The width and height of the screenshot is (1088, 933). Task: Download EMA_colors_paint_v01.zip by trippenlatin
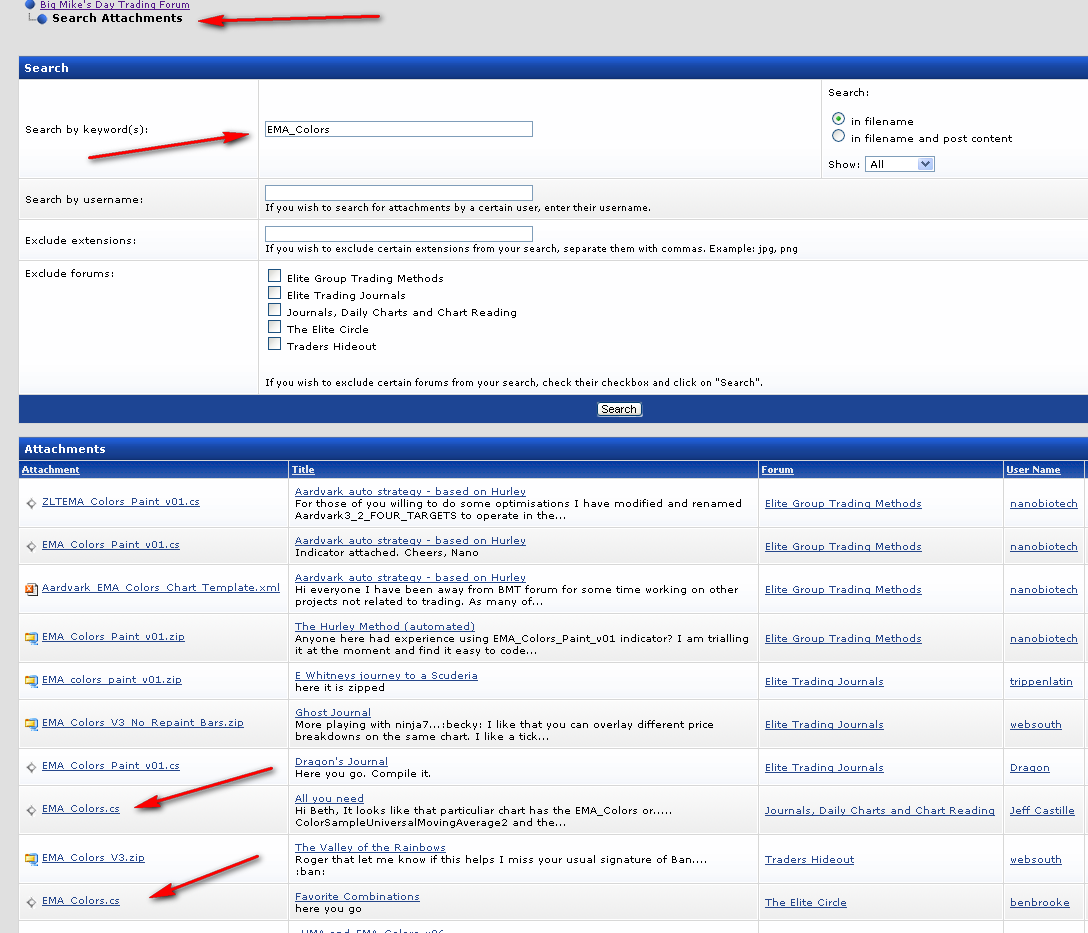click(x=112, y=680)
